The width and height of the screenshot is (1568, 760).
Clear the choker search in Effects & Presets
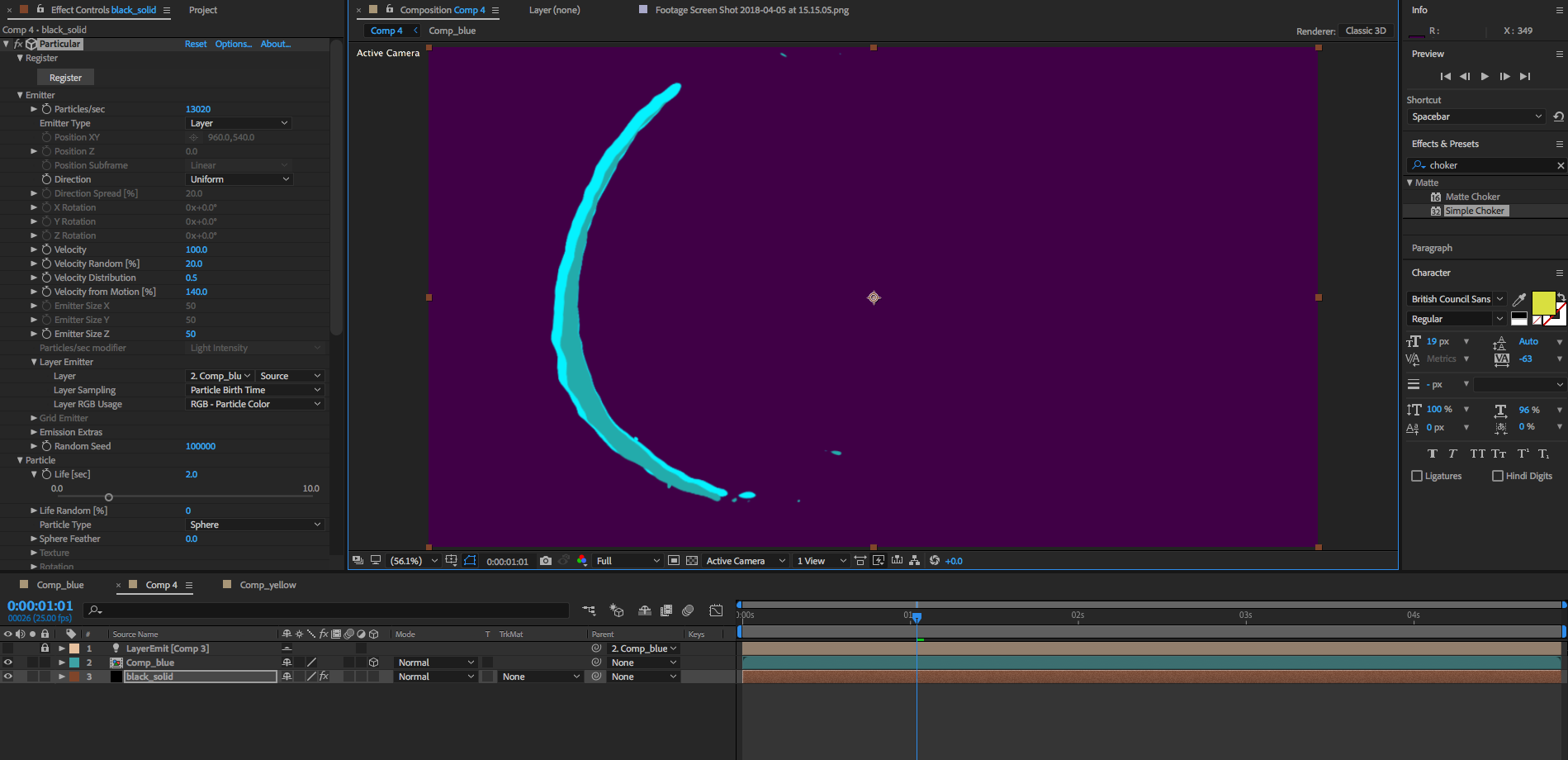1561,165
